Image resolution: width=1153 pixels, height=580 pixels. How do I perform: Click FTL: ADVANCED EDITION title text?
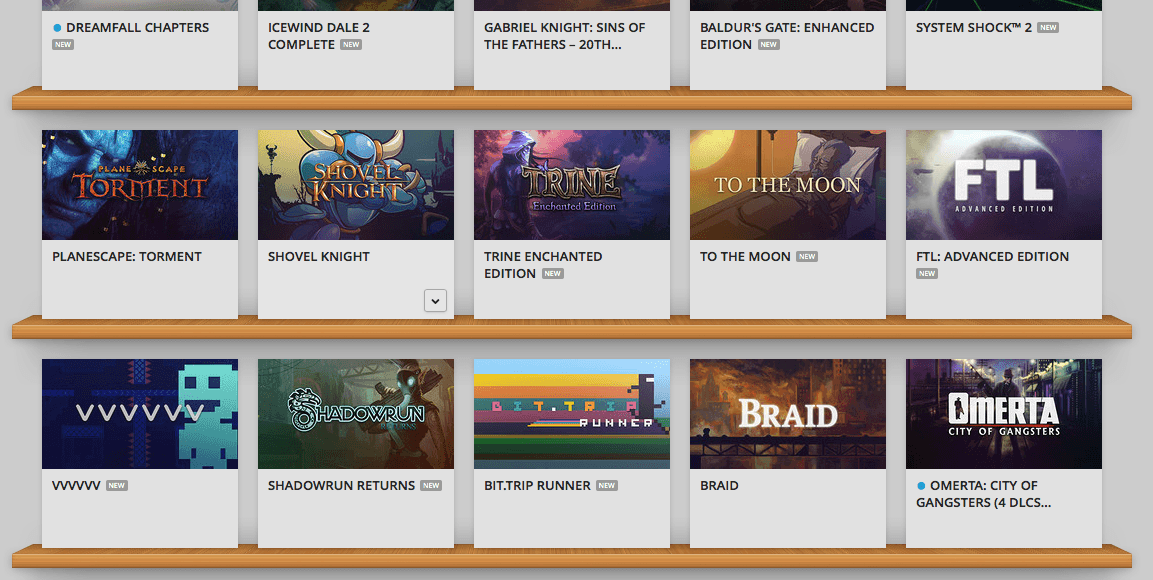[993, 257]
